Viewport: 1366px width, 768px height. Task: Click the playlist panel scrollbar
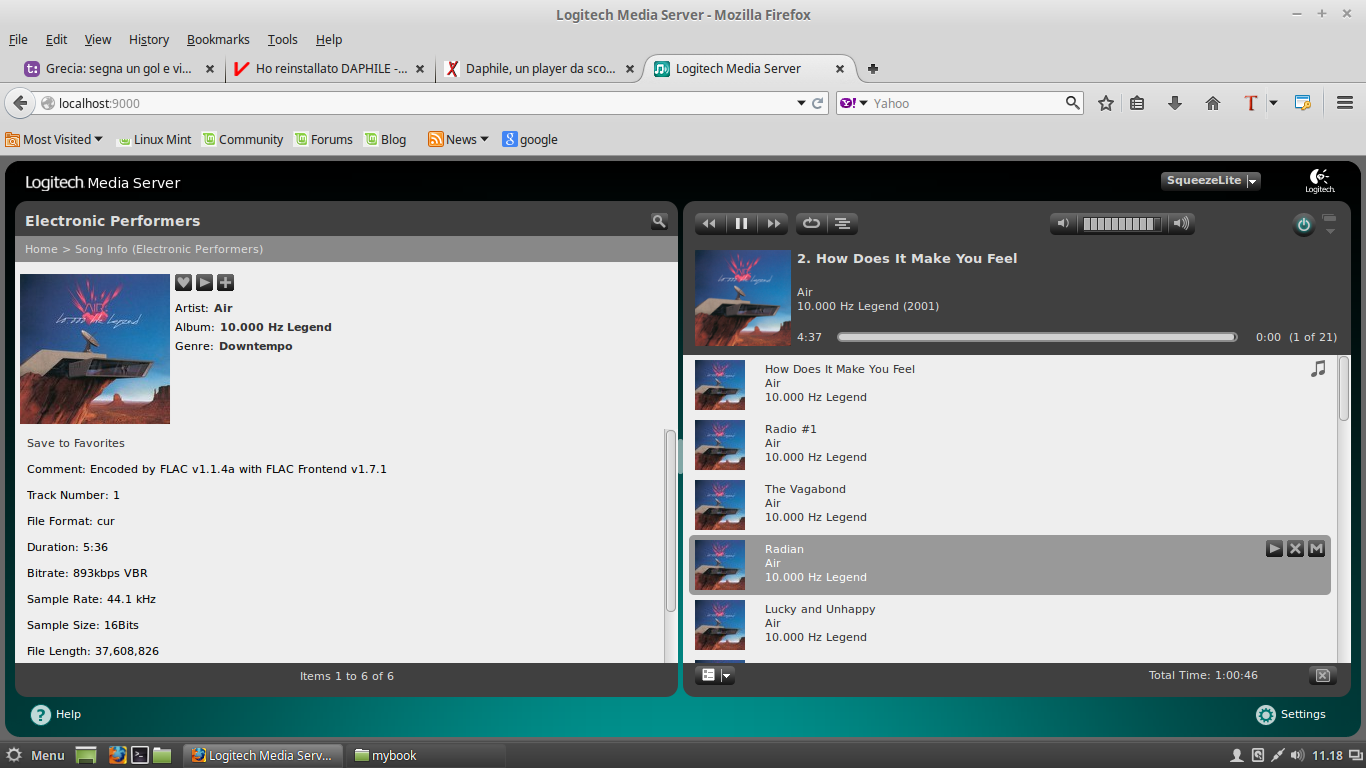(1344, 388)
